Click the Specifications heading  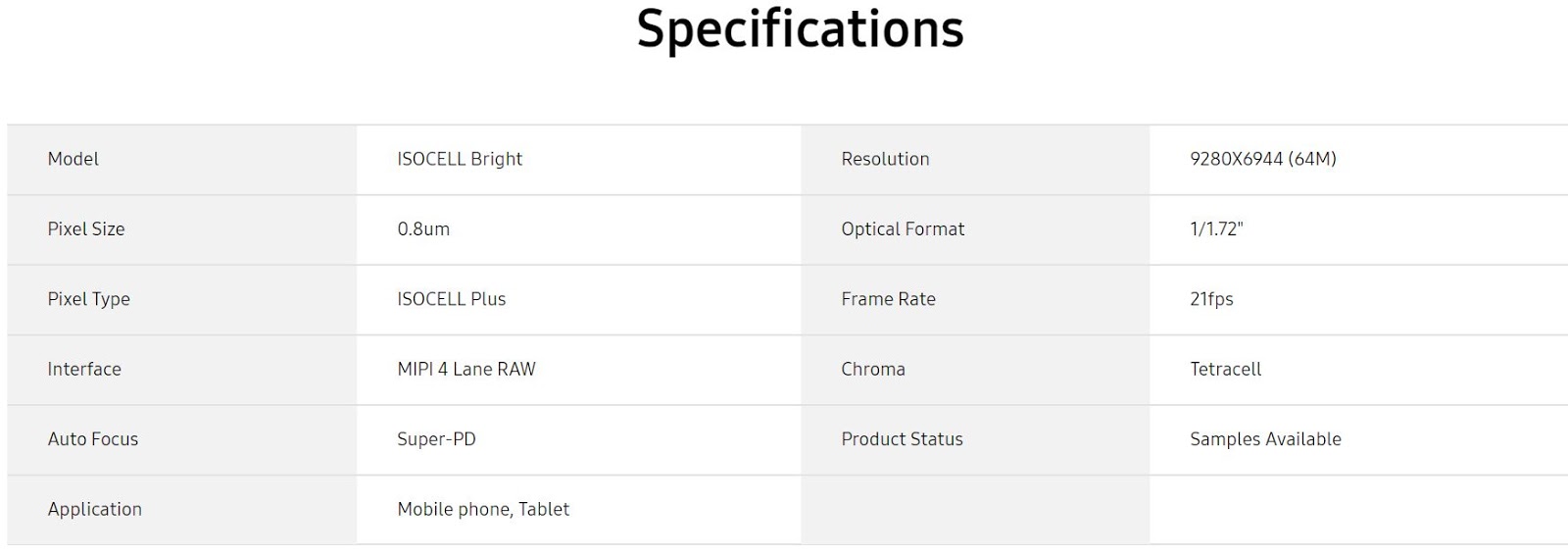click(800, 29)
